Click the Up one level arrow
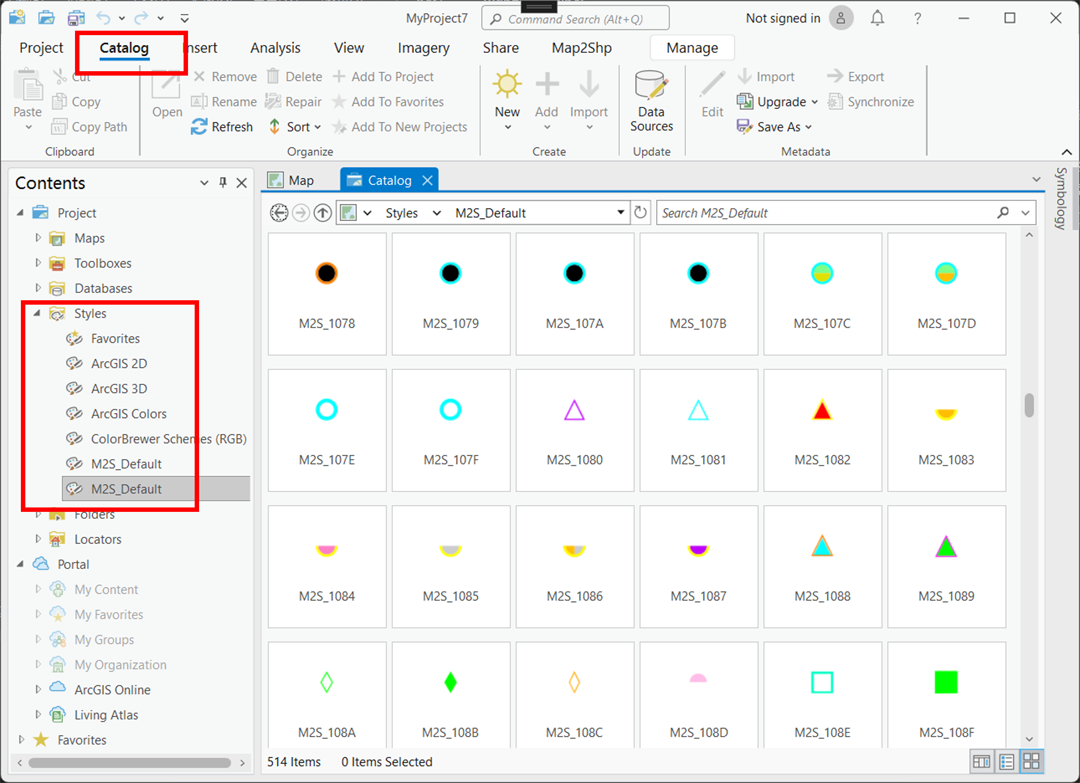 322,213
